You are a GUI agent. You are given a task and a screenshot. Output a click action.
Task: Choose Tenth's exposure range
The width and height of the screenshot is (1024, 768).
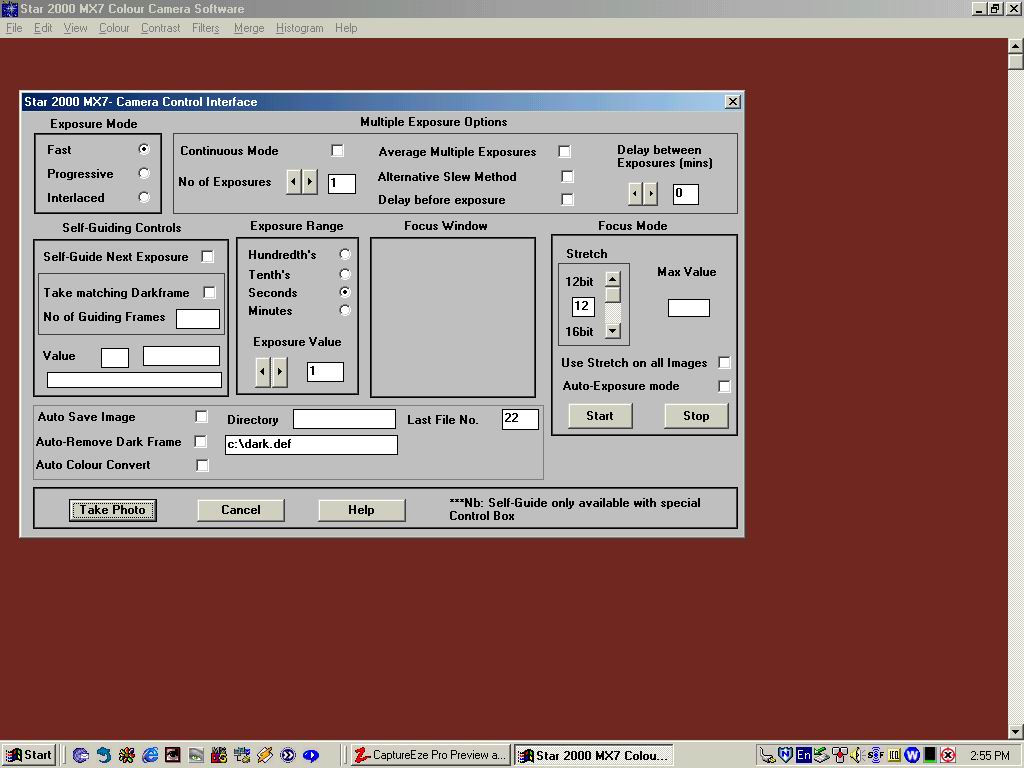[x=345, y=274]
